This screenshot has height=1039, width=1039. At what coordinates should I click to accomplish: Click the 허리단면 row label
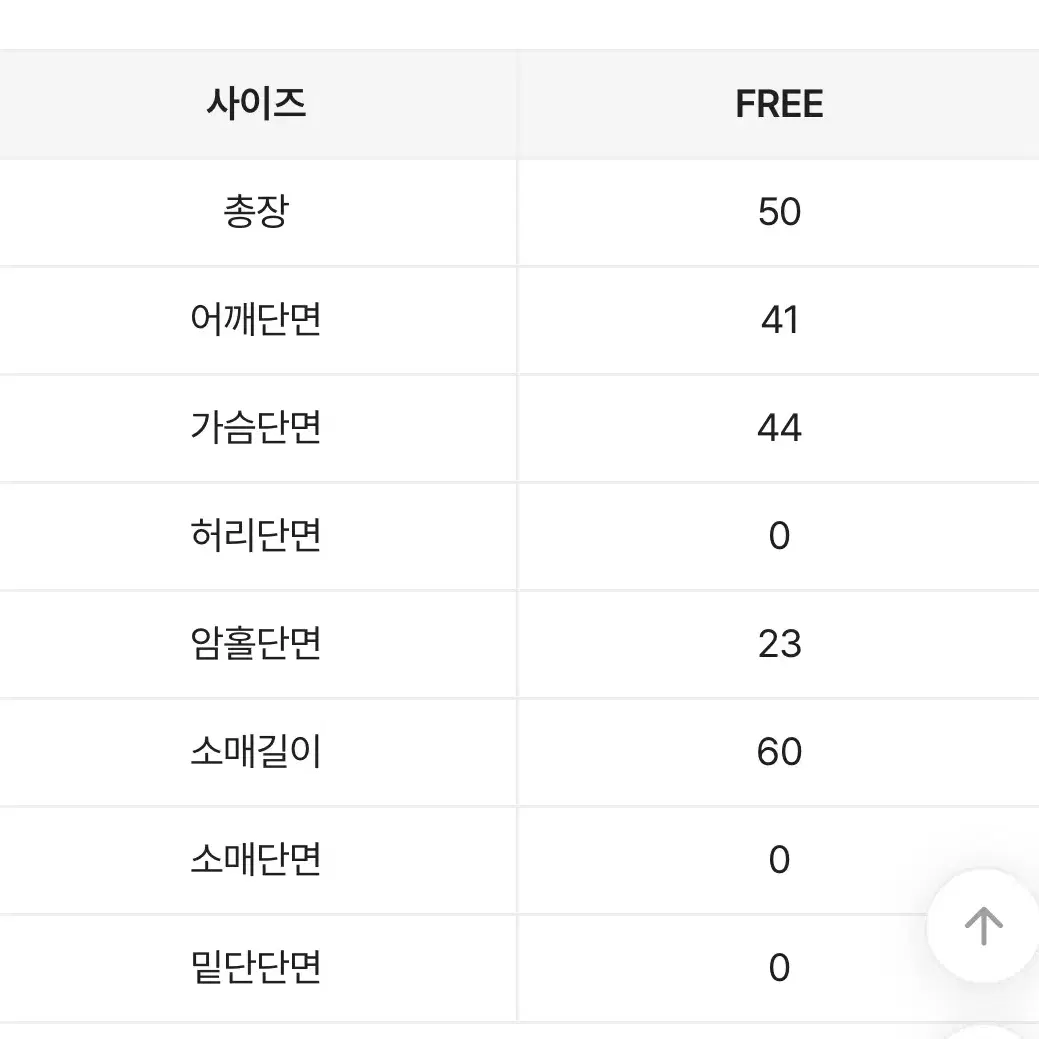pos(256,535)
